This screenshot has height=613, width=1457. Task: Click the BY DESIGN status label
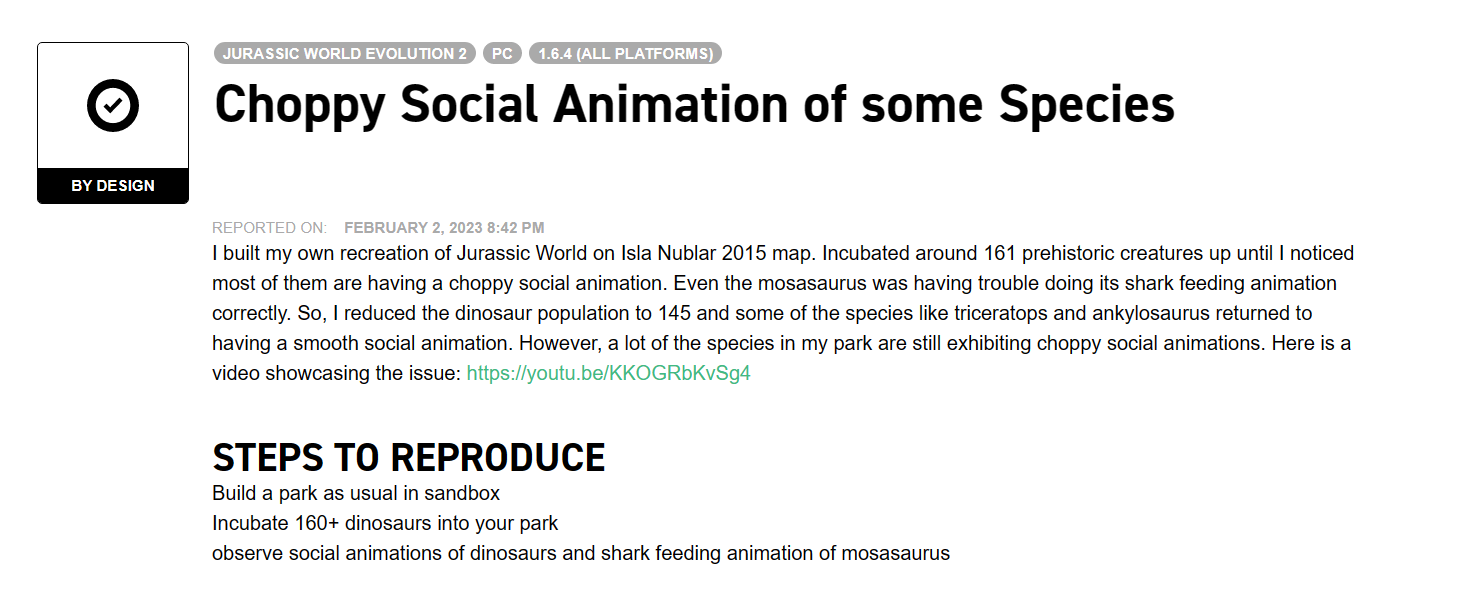(x=113, y=186)
